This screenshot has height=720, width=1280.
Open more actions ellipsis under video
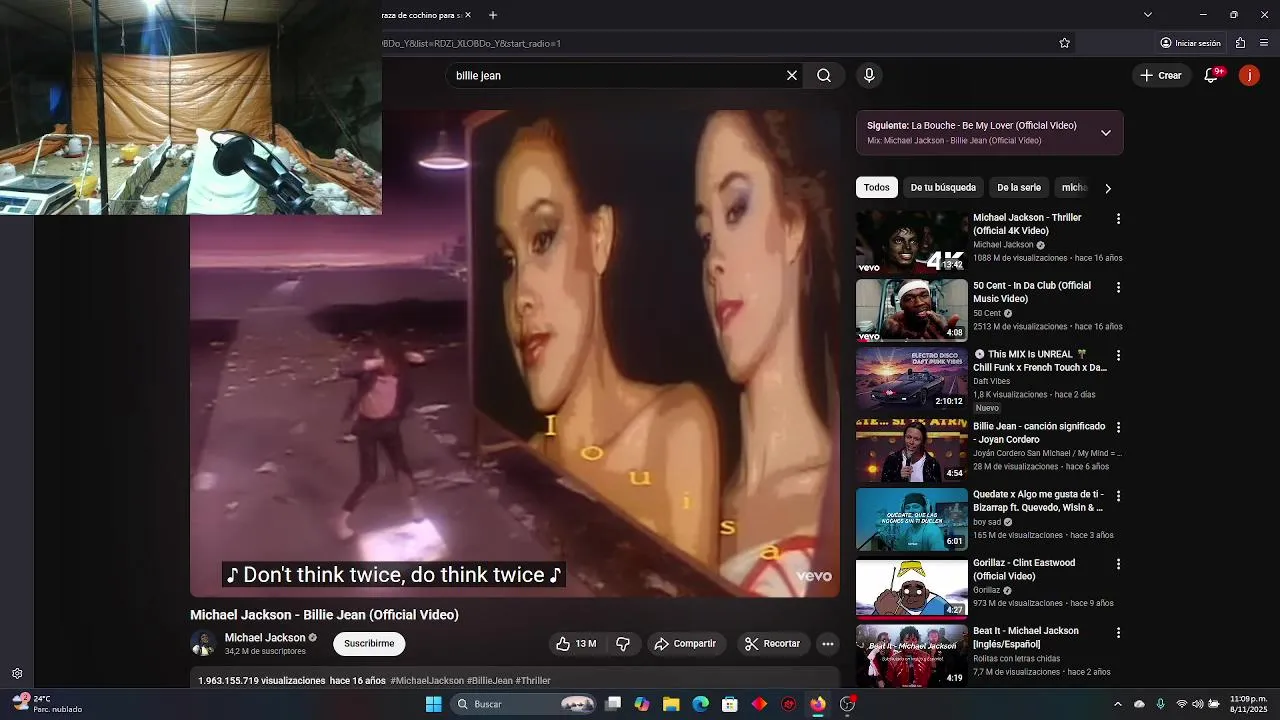pyautogui.click(x=827, y=644)
